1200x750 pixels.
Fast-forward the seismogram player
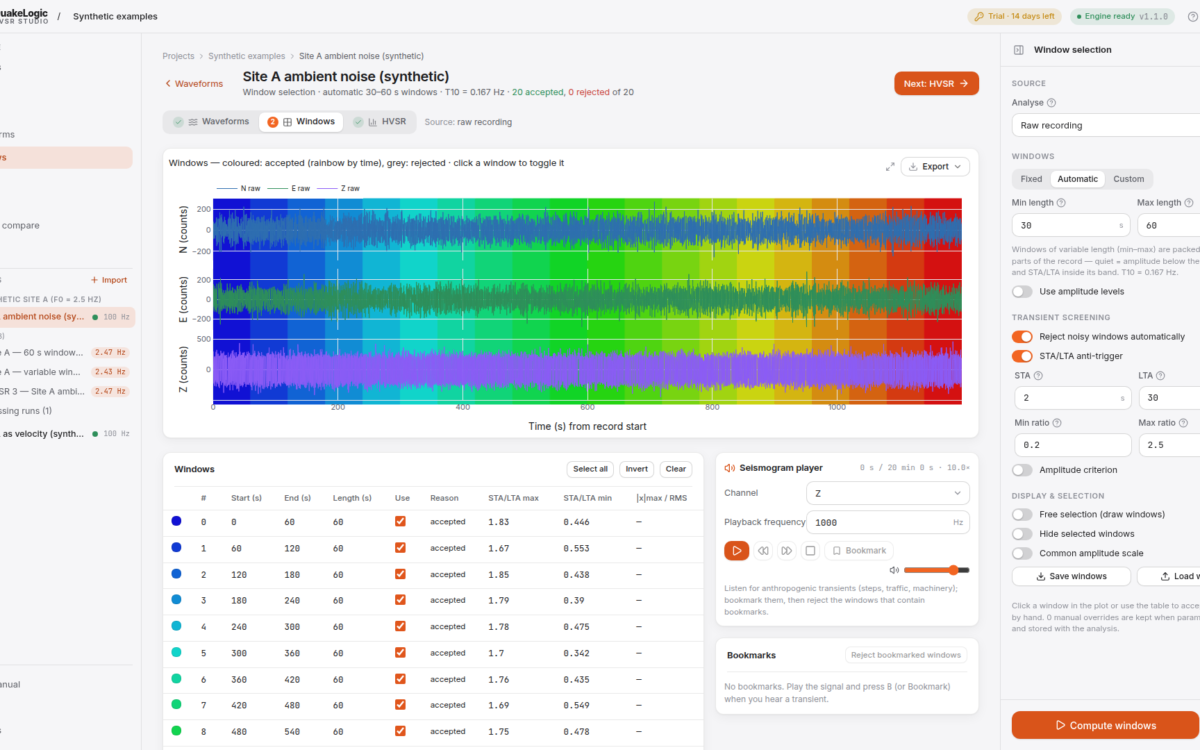point(787,550)
